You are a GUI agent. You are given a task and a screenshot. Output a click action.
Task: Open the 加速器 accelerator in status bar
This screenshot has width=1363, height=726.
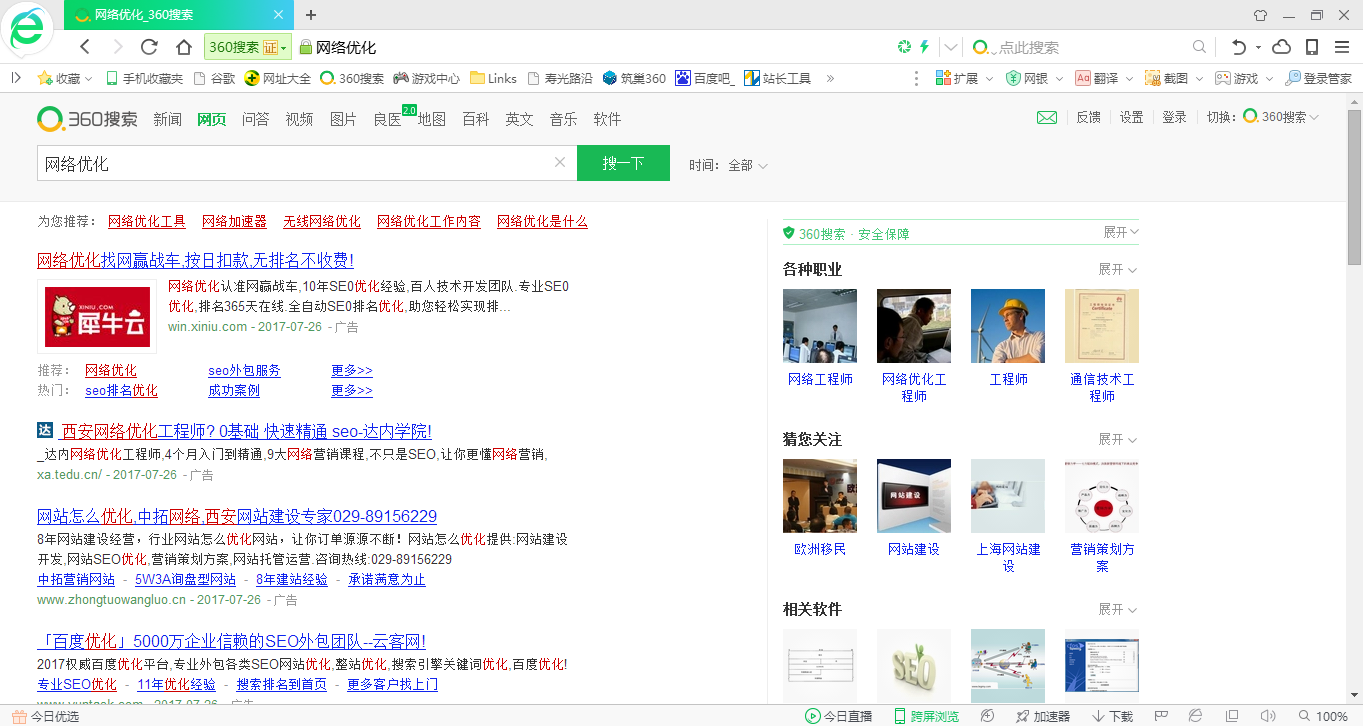pyautogui.click(x=1043, y=716)
